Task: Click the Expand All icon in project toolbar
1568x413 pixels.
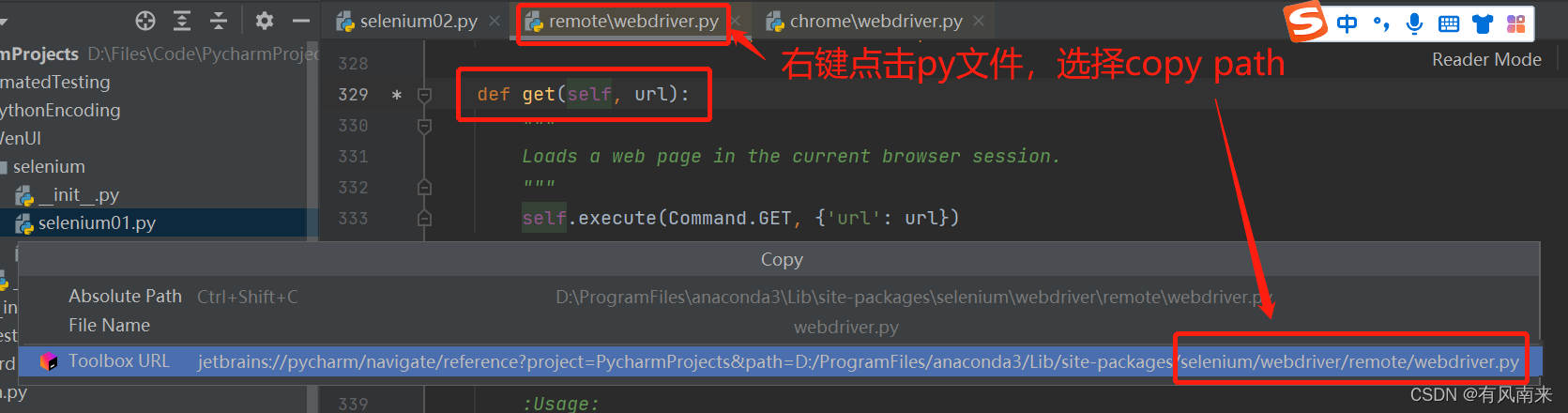Action: tap(182, 21)
